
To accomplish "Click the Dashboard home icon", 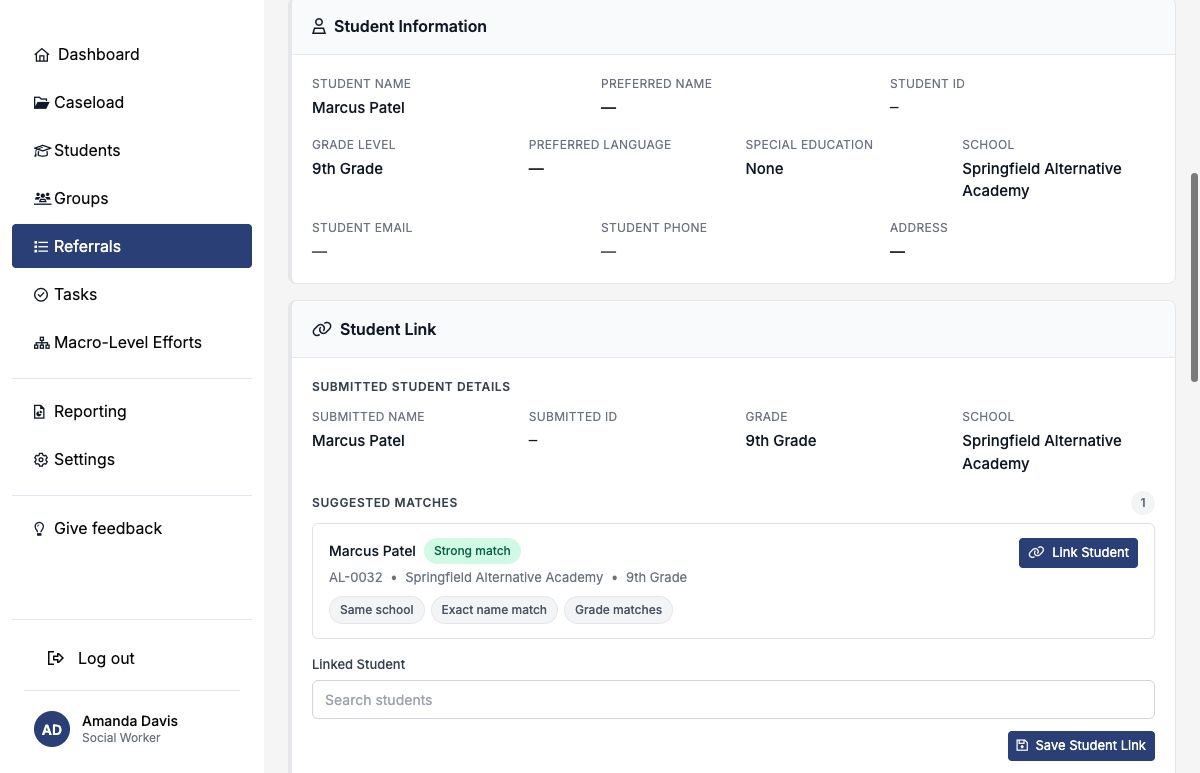I will [41, 55].
